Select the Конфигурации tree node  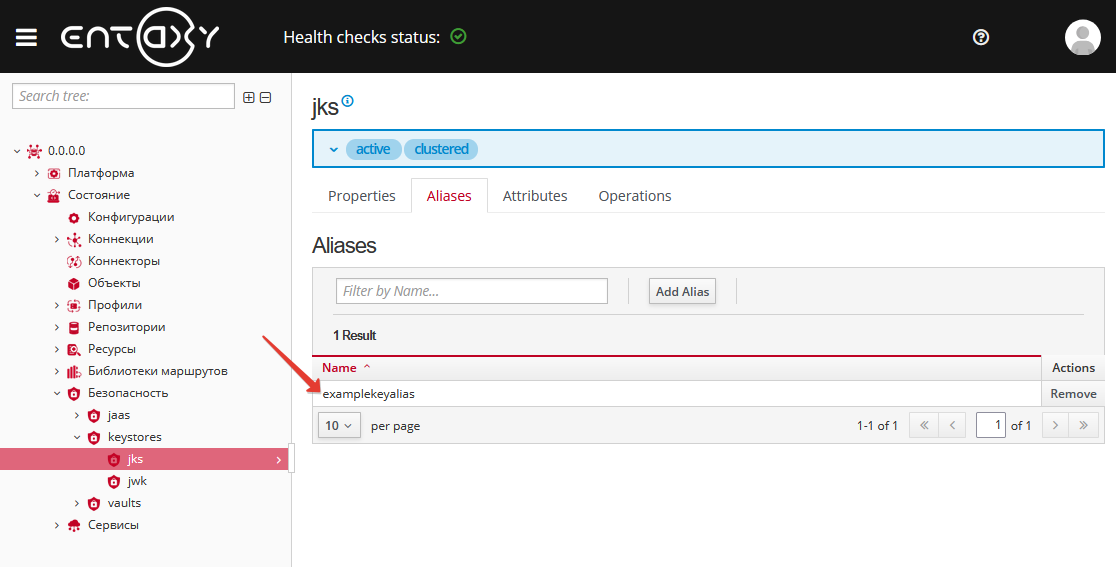pos(130,217)
